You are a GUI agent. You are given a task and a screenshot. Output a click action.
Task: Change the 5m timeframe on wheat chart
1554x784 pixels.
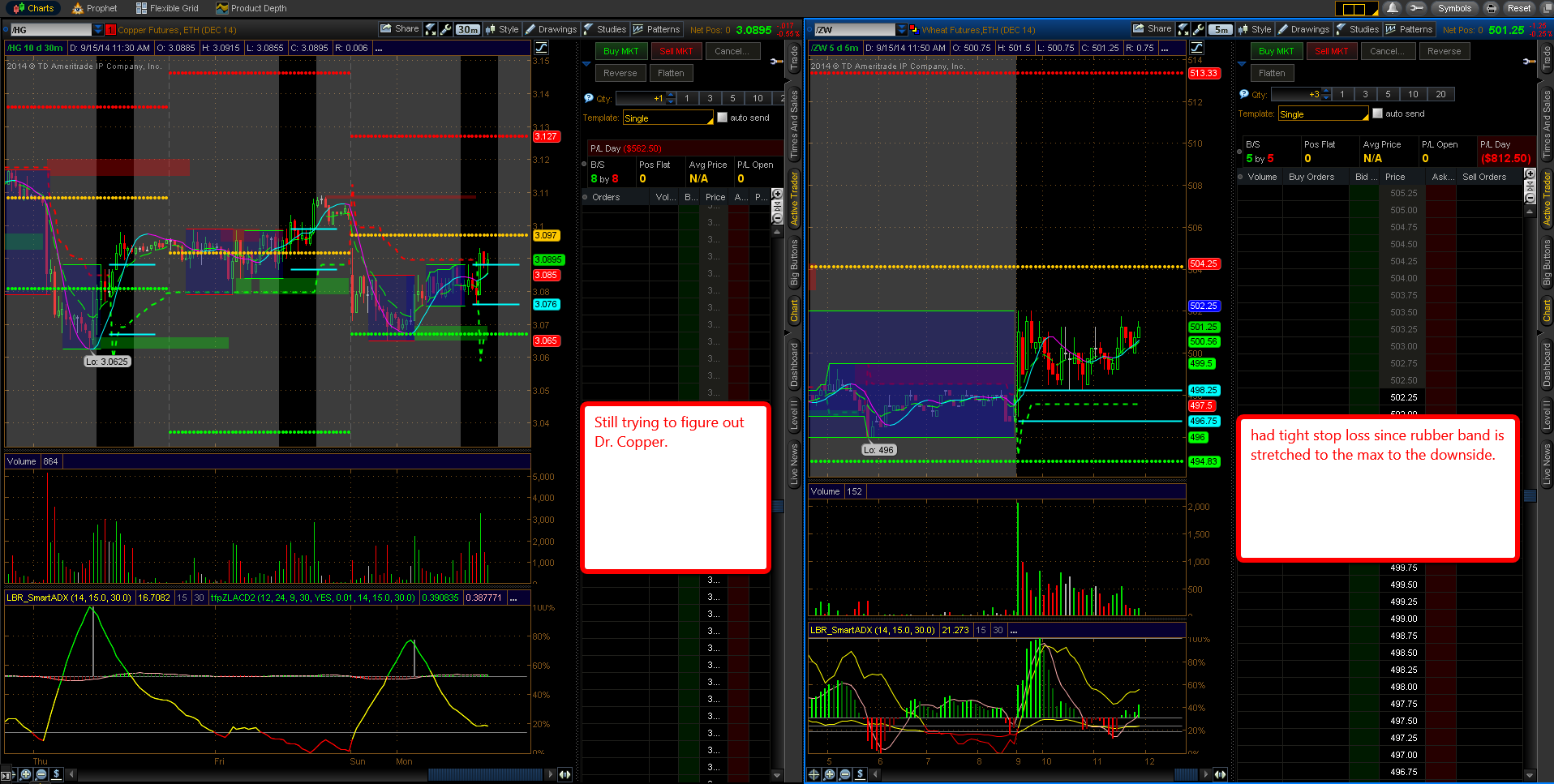tap(1221, 30)
